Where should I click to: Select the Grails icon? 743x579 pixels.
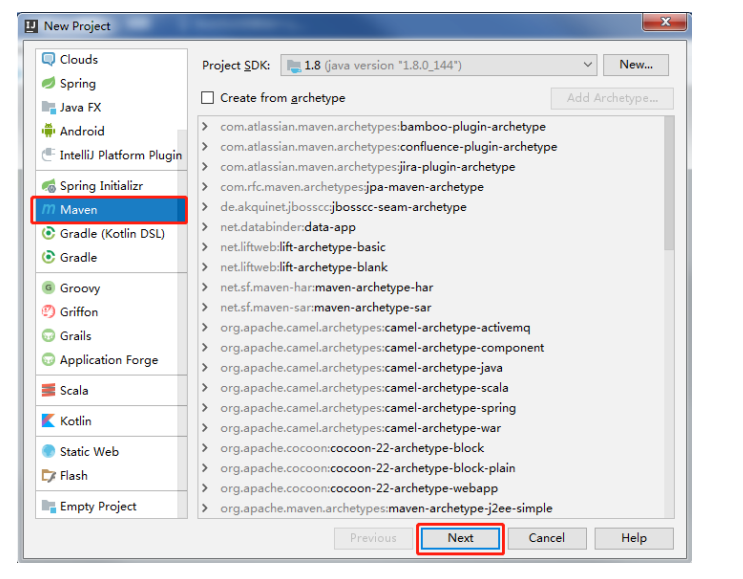pyautogui.click(x=48, y=335)
